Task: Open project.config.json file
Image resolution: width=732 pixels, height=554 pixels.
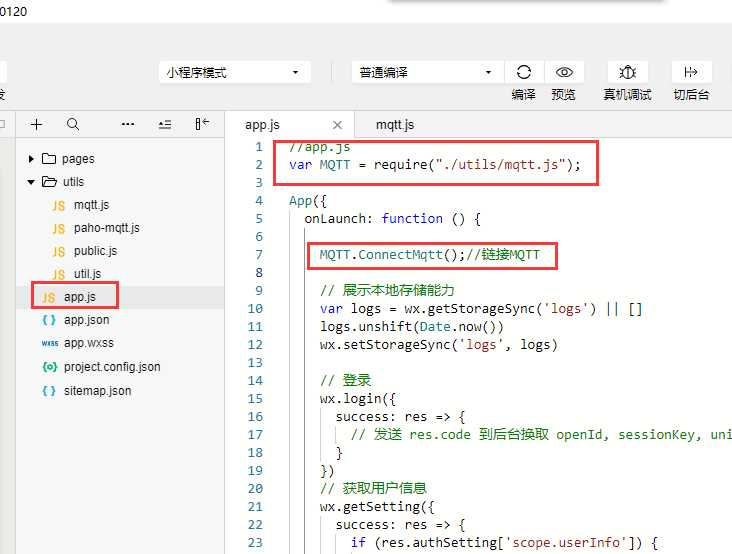Action: pos(112,367)
